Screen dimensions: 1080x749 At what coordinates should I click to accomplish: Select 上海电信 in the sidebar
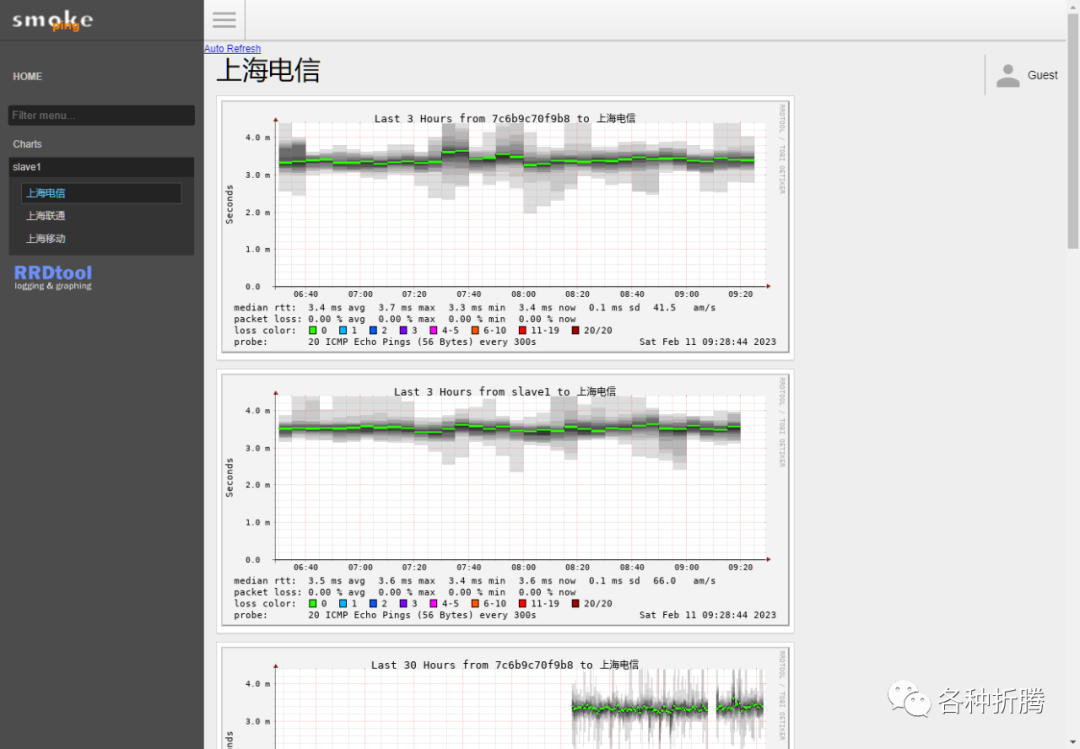[x=101, y=193]
